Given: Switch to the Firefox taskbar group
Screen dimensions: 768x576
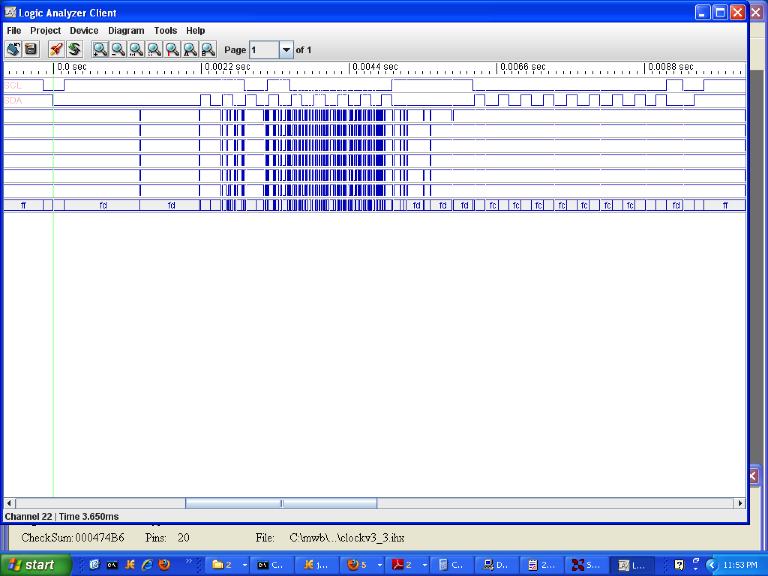Looking at the screenshot, I should (358, 565).
